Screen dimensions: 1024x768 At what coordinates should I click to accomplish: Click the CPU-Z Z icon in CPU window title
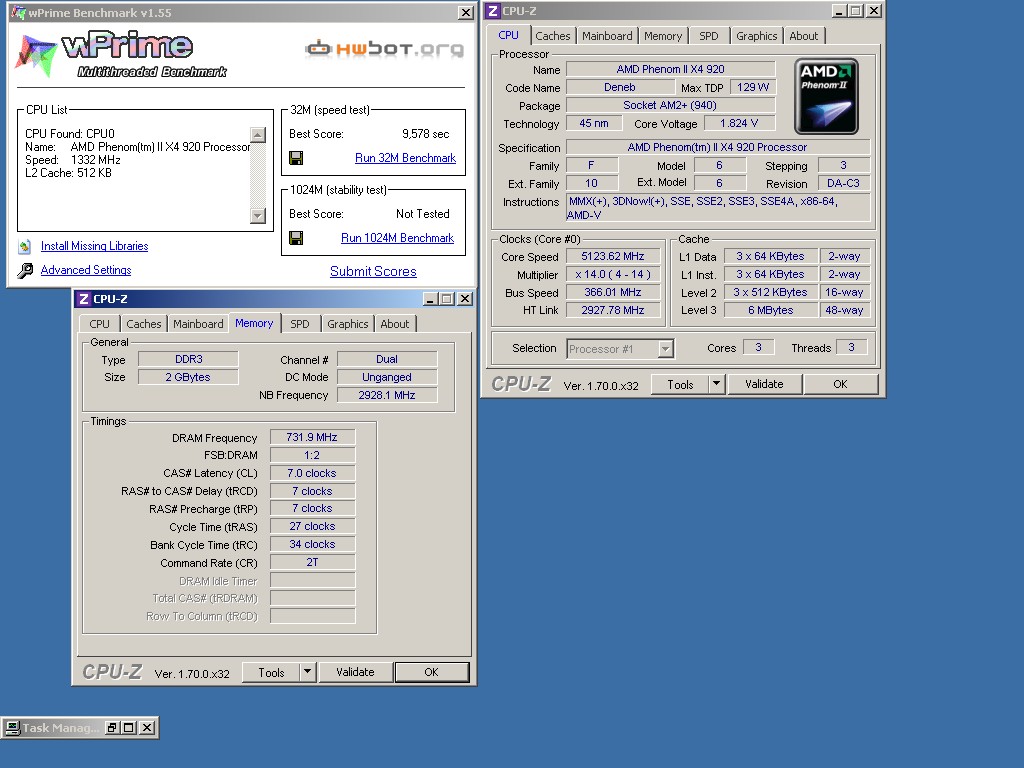(493, 11)
